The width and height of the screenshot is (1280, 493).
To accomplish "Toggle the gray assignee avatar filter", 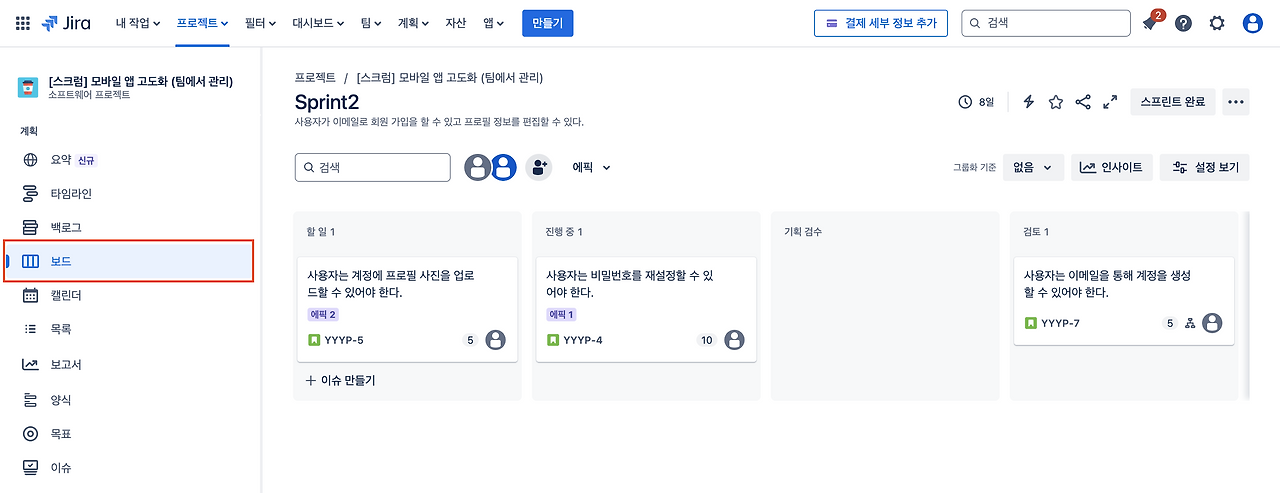I will [x=478, y=167].
